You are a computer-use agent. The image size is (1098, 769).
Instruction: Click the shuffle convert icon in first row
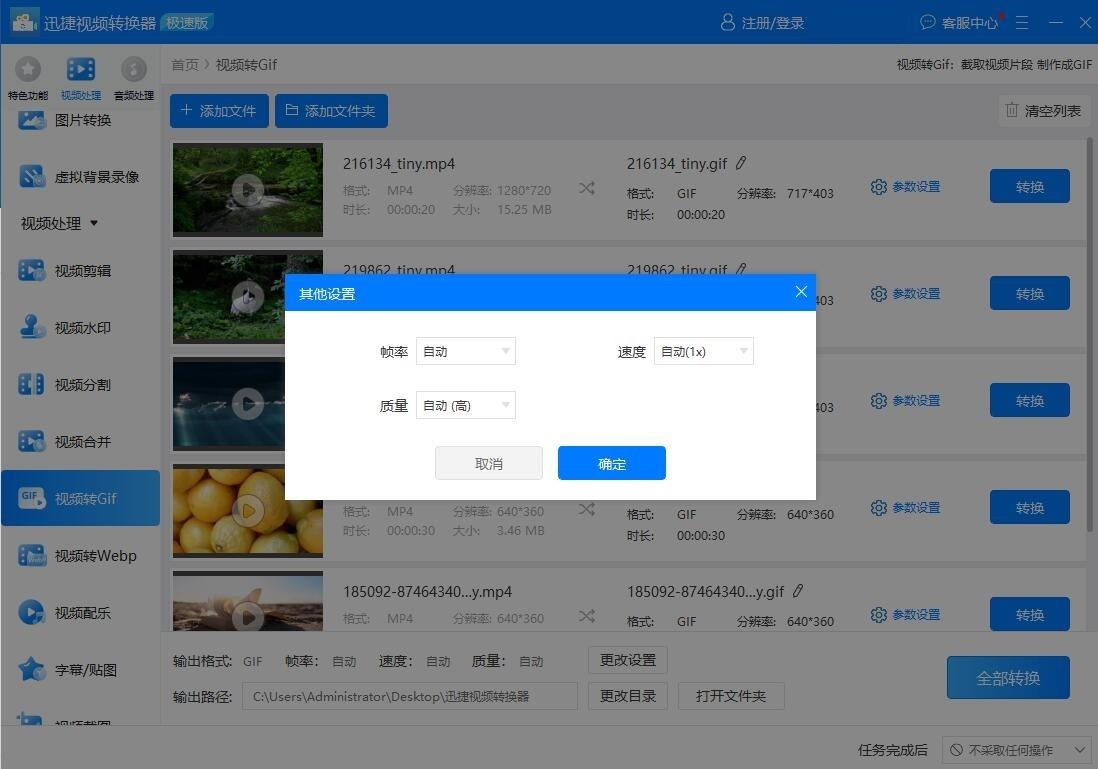coord(587,188)
